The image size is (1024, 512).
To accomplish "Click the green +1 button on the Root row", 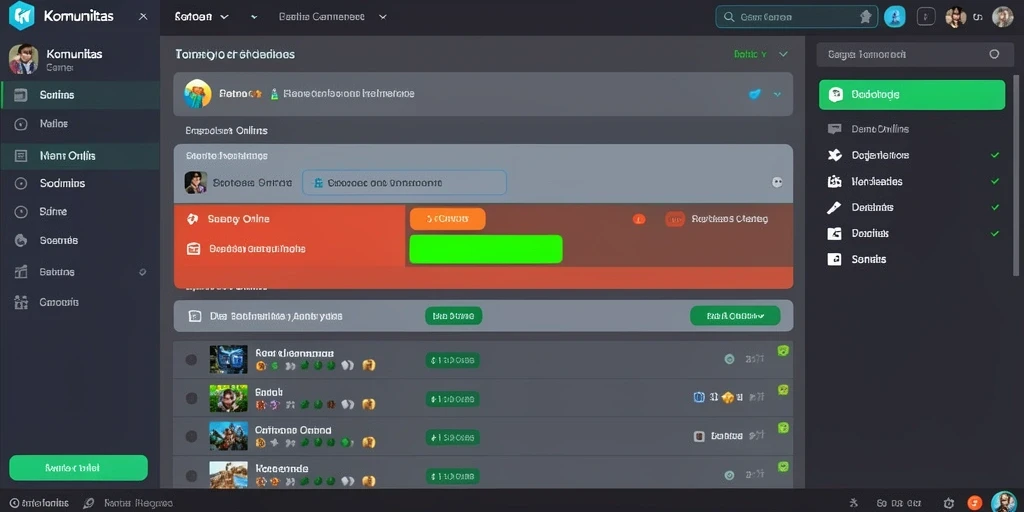I will pos(453,360).
